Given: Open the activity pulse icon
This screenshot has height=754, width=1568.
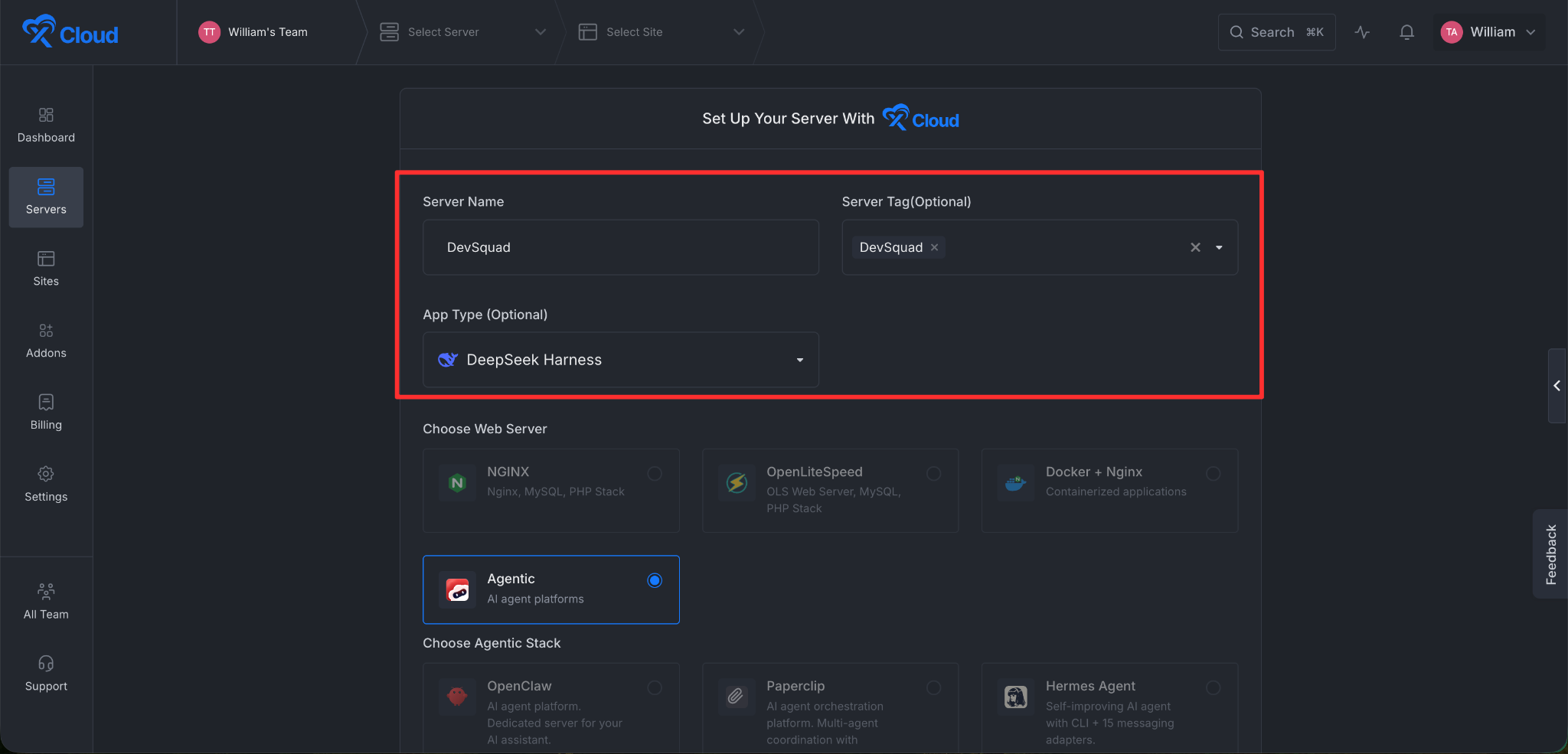Looking at the screenshot, I should click(x=1362, y=32).
